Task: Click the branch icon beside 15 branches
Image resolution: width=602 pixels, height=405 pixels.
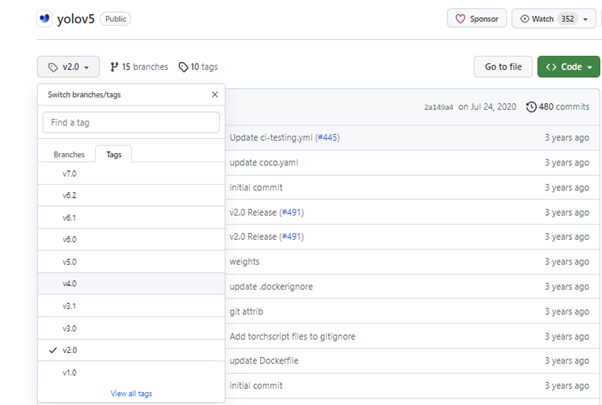Action: (x=114, y=67)
